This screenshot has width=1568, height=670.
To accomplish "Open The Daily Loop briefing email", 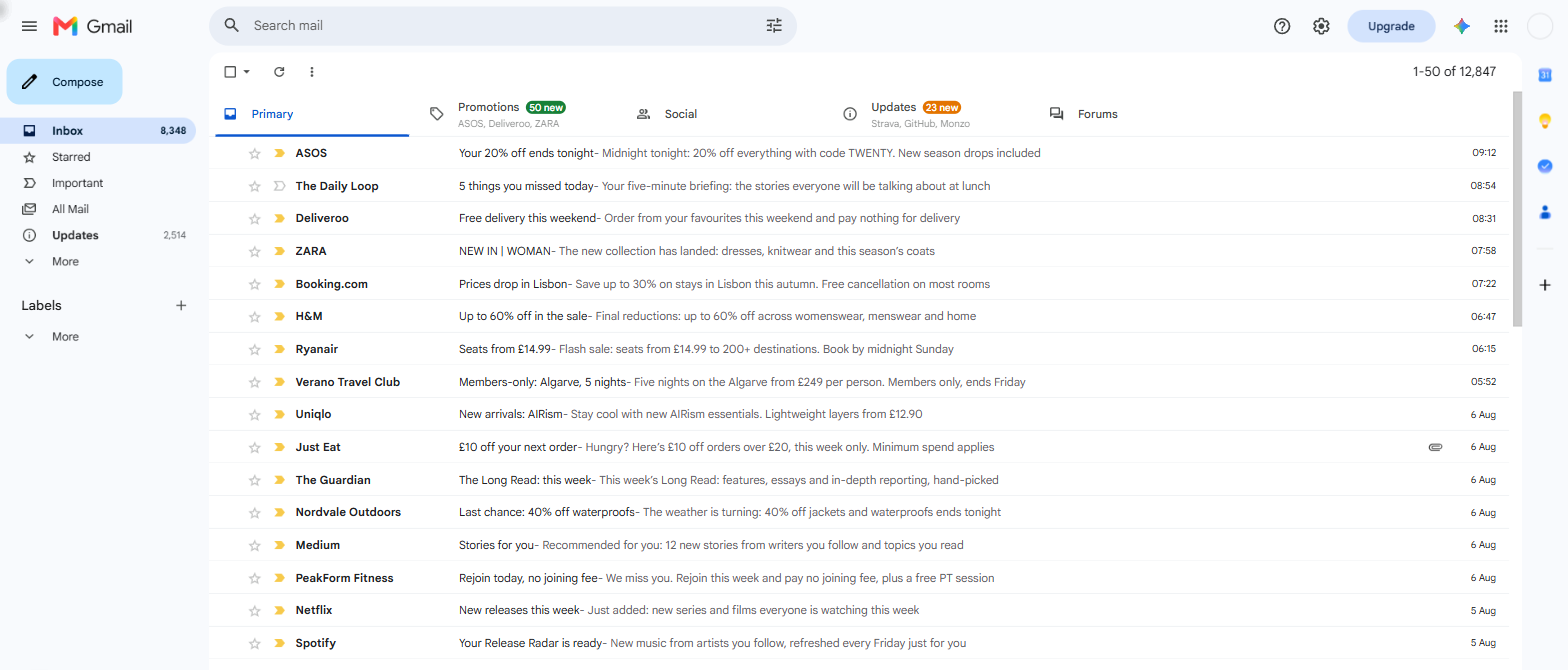I will point(859,186).
